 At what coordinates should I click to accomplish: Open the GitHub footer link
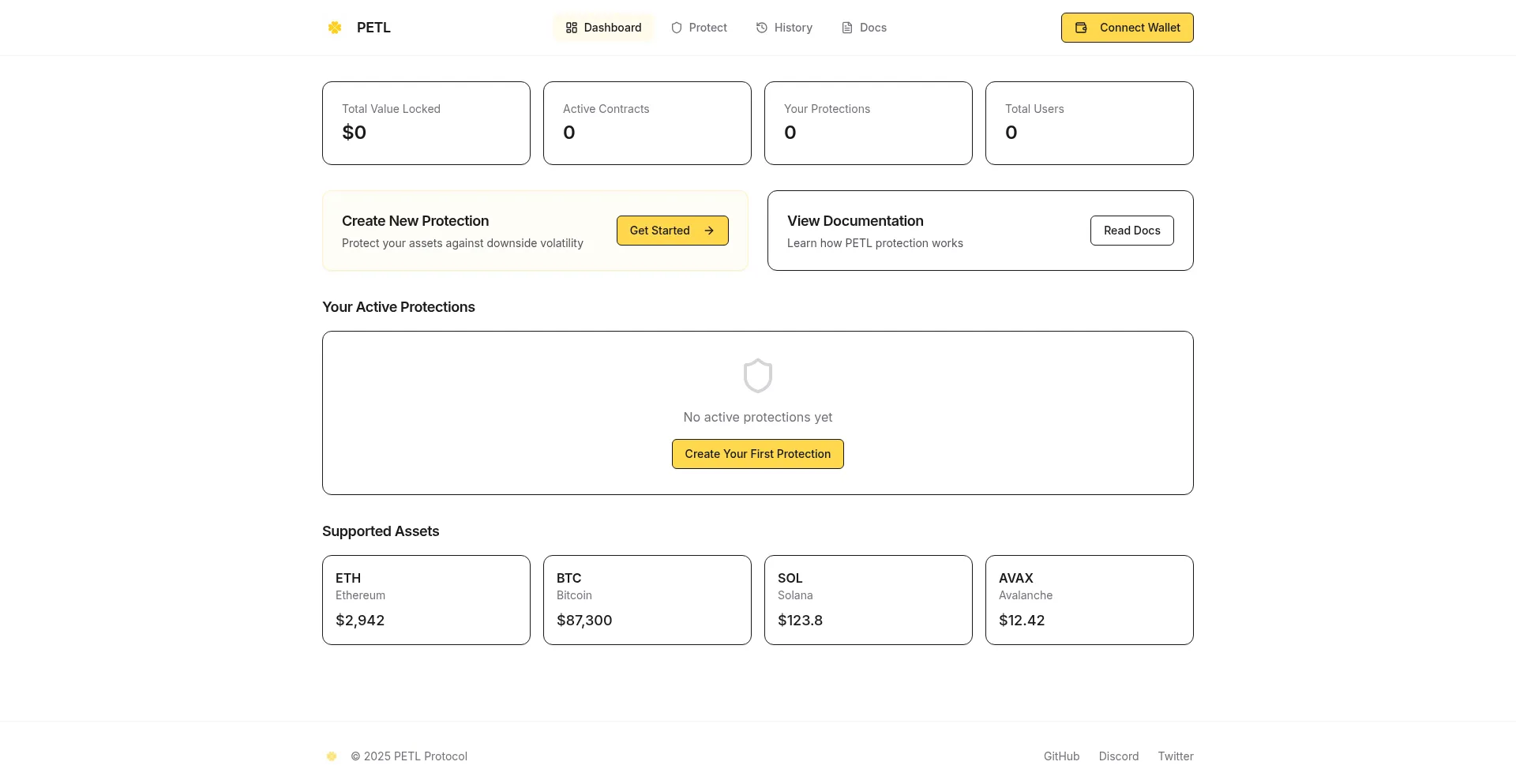pos(1061,756)
